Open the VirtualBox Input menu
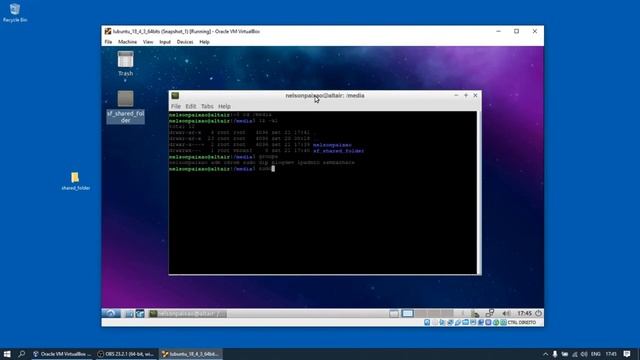Screen dimensions: 640x360 pos(165,42)
